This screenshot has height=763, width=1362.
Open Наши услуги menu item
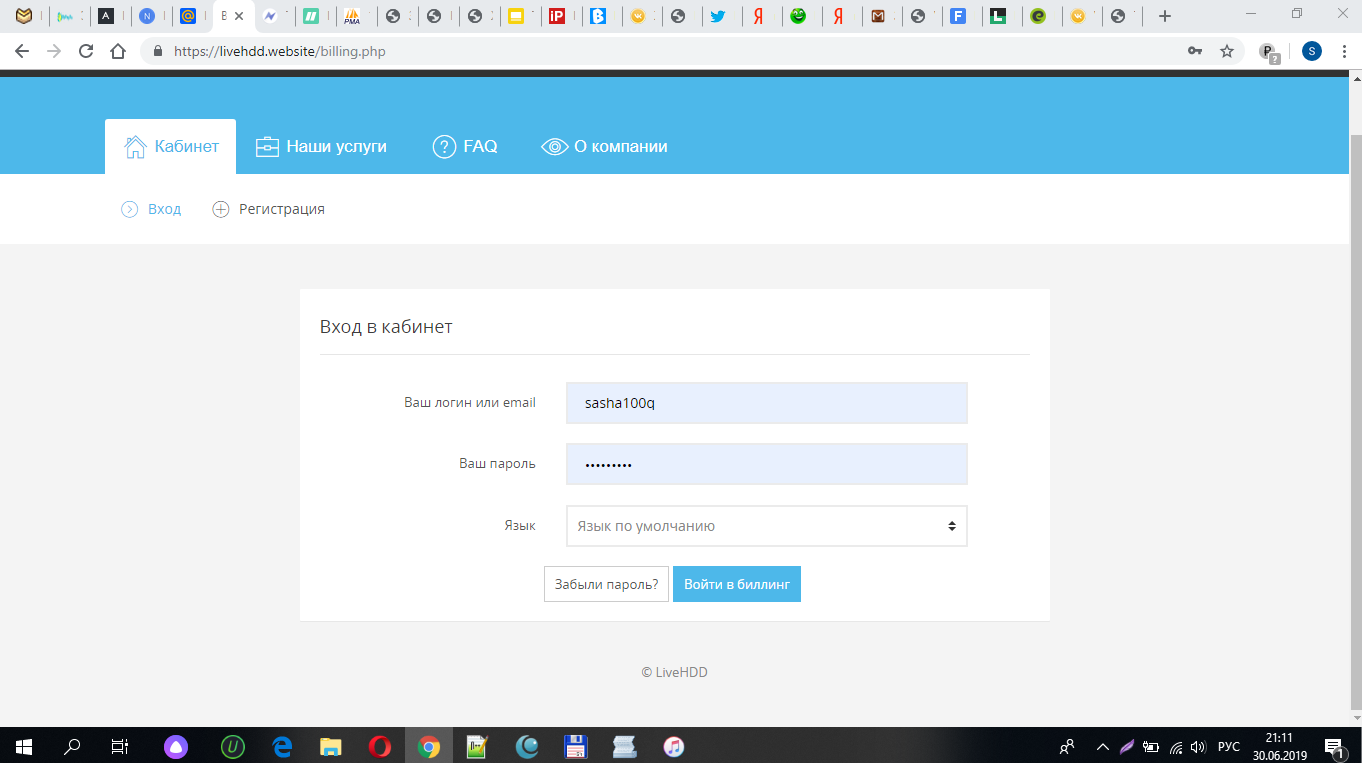point(336,147)
